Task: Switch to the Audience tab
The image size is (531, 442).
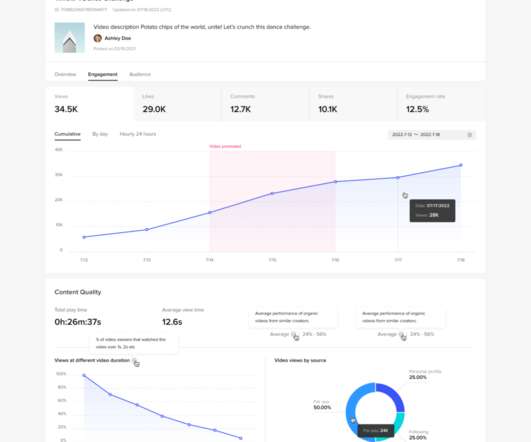Action: [140, 74]
